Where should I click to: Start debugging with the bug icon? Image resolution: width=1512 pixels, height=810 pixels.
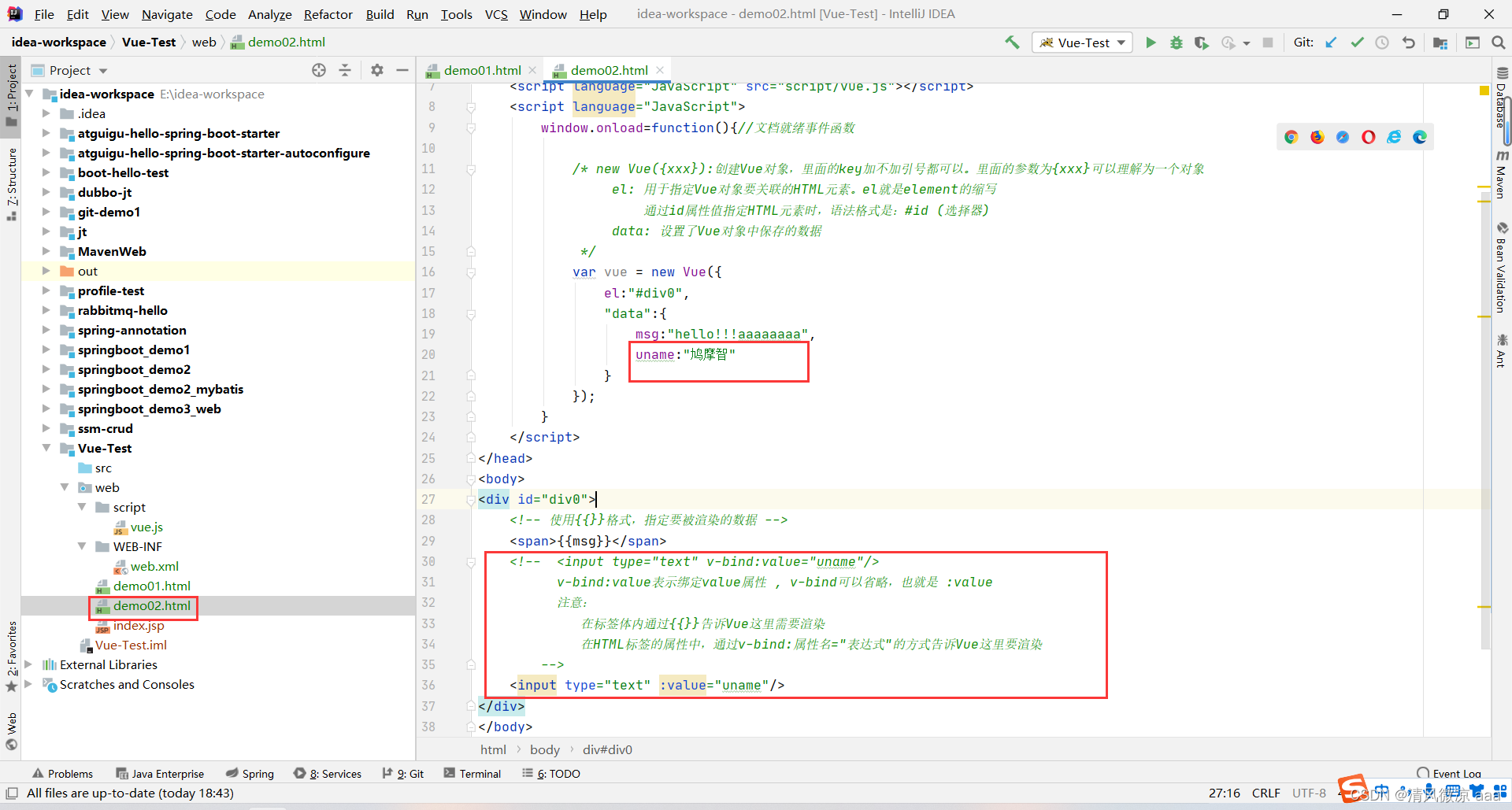point(1176,43)
